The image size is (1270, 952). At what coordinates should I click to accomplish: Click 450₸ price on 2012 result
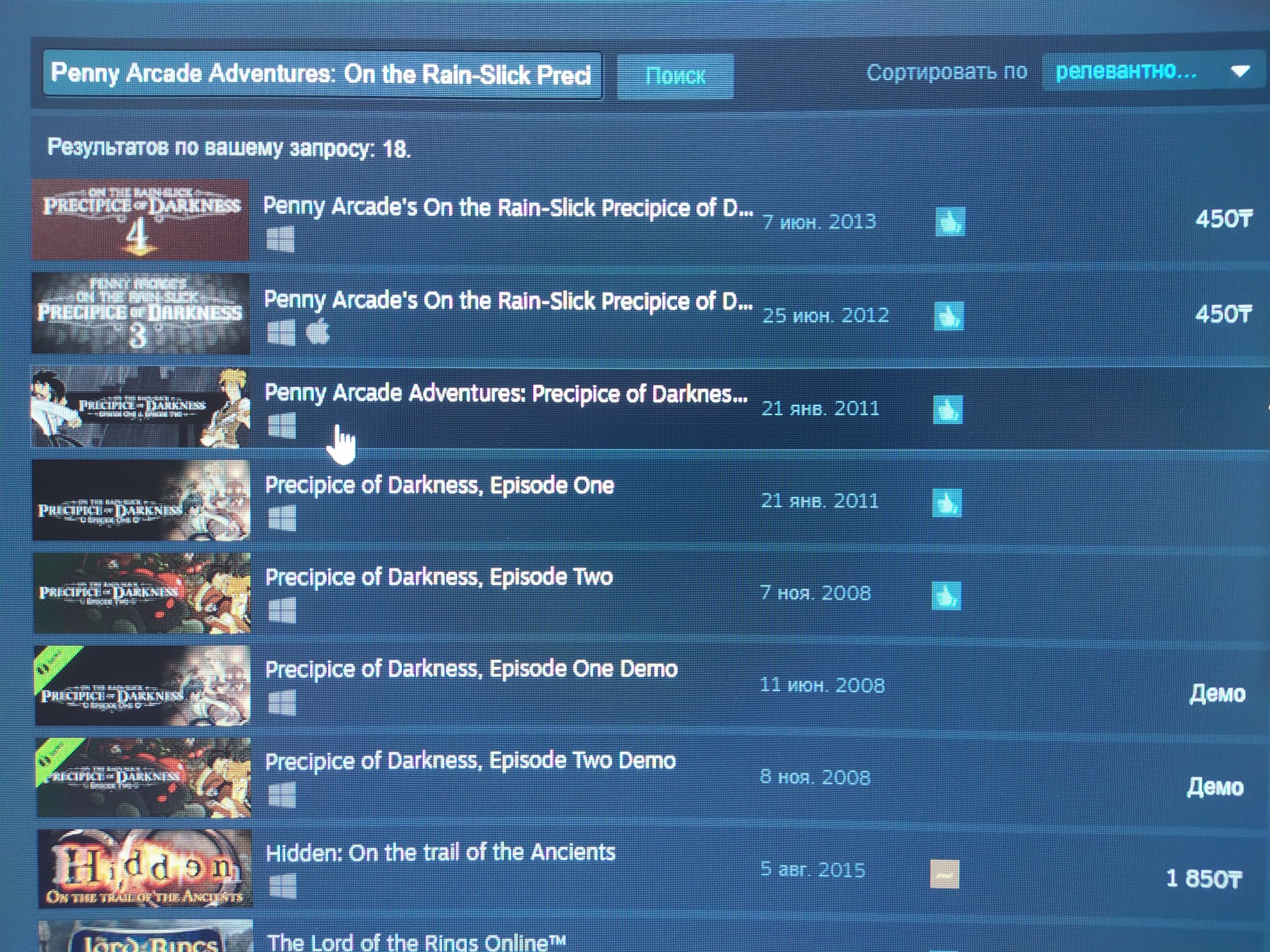pyautogui.click(x=1223, y=314)
